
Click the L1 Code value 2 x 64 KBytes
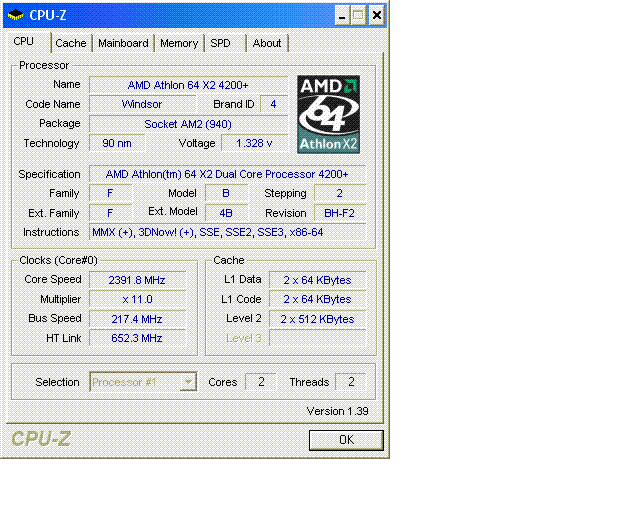[x=318, y=299]
